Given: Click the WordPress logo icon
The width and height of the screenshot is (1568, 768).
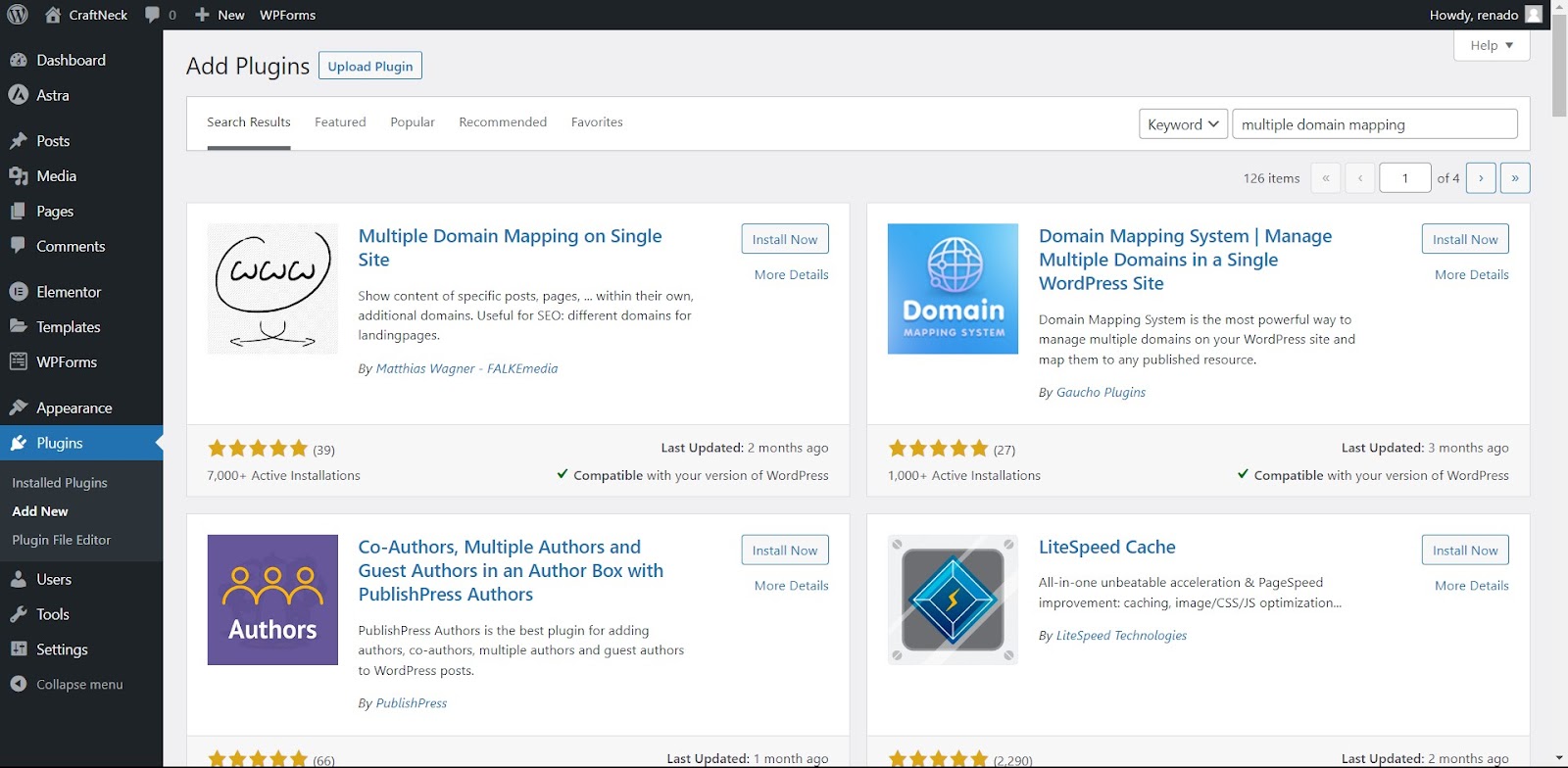Looking at the screenshot, I should point(18,15).
